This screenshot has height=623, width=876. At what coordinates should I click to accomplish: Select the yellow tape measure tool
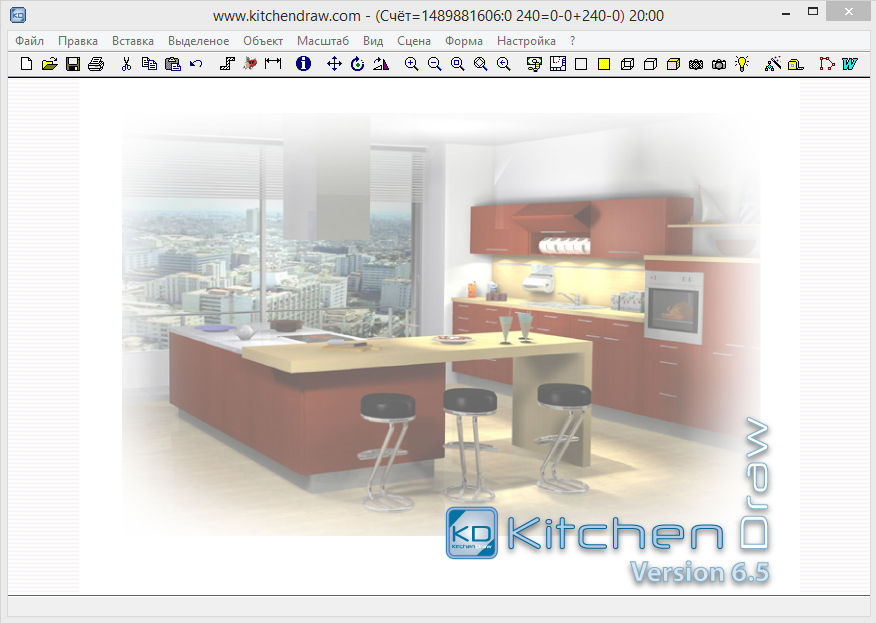(x=796, y=64)
